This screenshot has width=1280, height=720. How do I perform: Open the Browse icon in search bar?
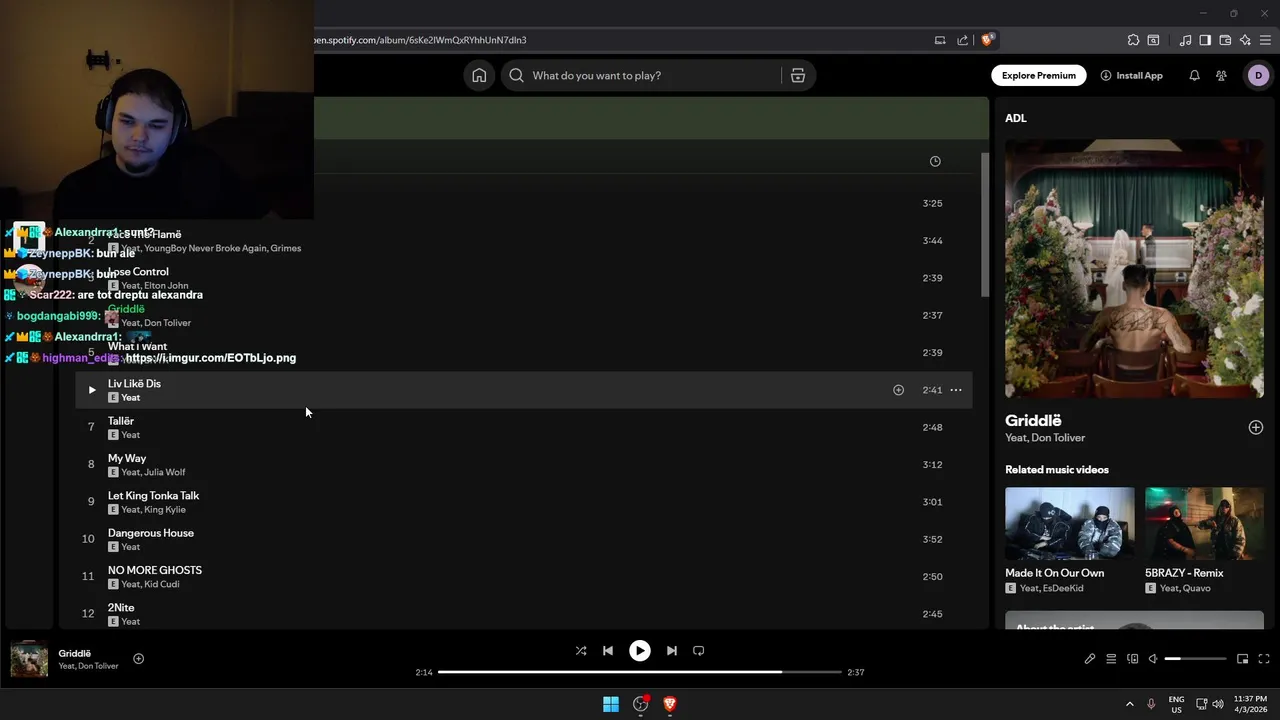[x=798, y=76]
